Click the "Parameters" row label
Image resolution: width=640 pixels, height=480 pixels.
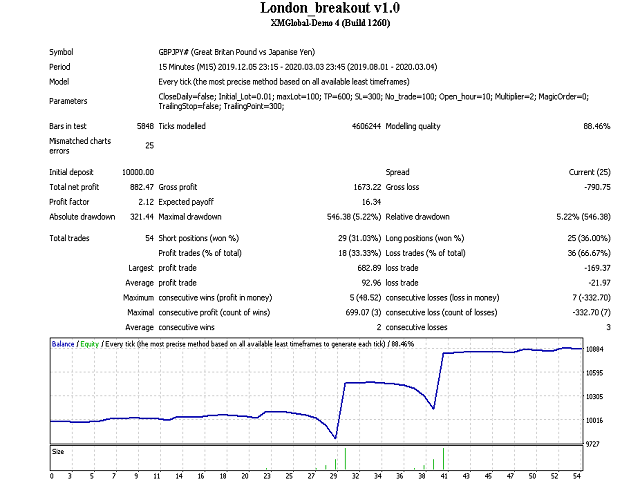pyautogui.click(x=68, y=101)
